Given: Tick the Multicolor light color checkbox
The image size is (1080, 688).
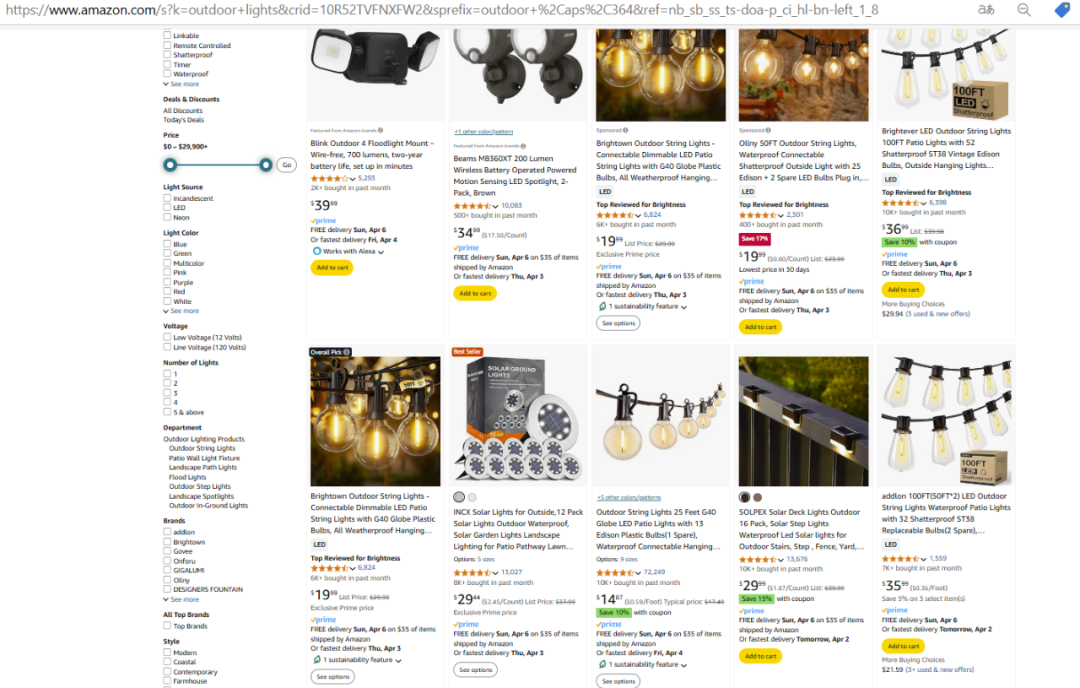Looking at the screenshot, I should (x=167, y=263).
